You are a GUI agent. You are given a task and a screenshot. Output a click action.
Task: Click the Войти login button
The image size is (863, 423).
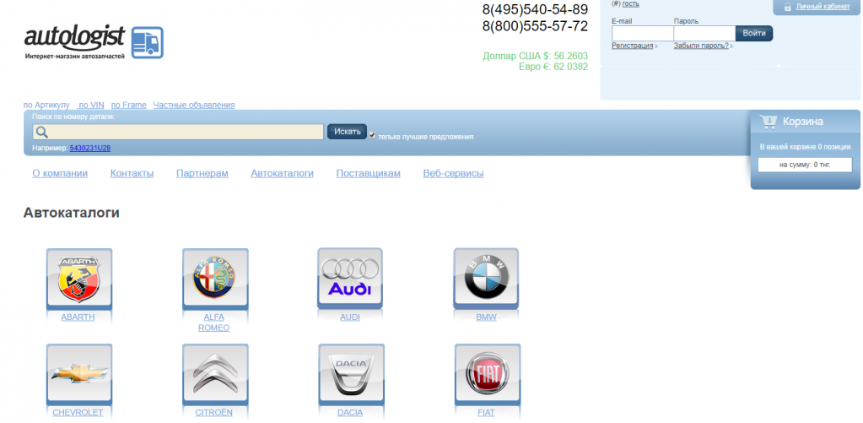pos(754,34)
